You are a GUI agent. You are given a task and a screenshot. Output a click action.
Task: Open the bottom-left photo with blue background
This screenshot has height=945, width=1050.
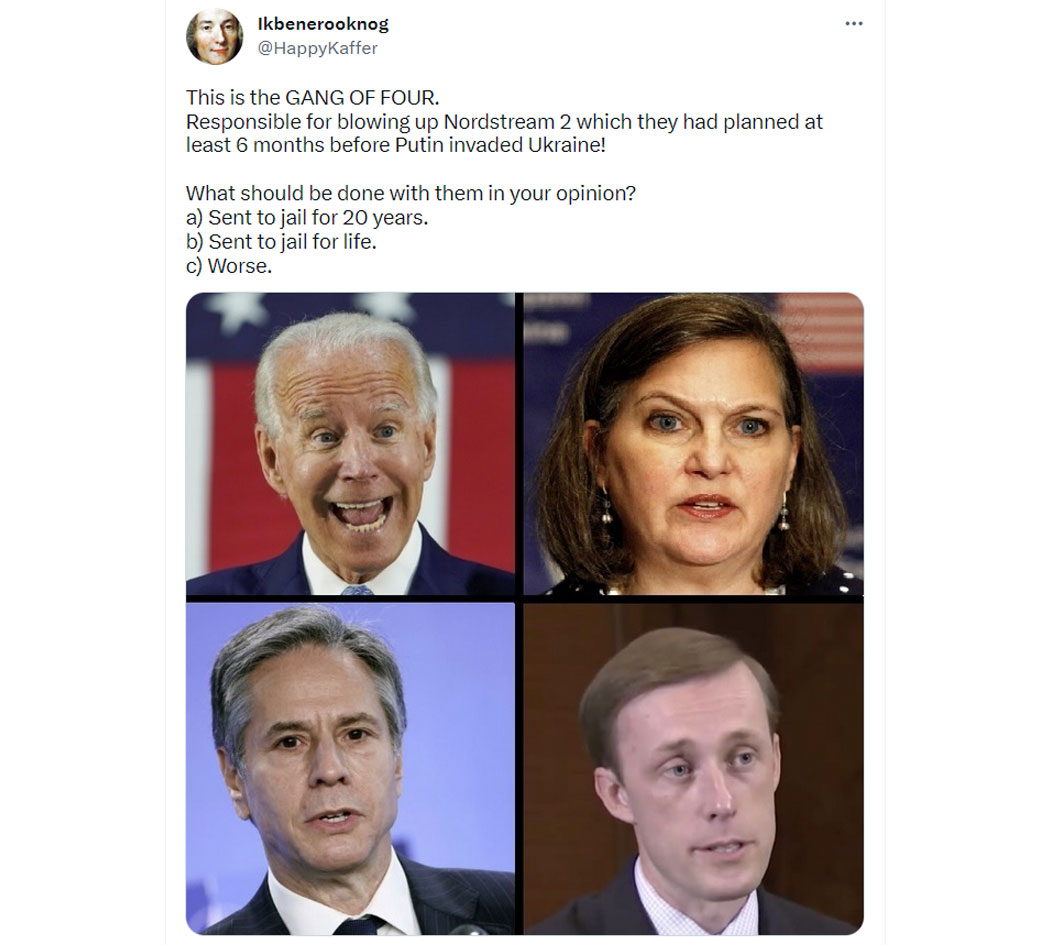[x=350, y=768]
